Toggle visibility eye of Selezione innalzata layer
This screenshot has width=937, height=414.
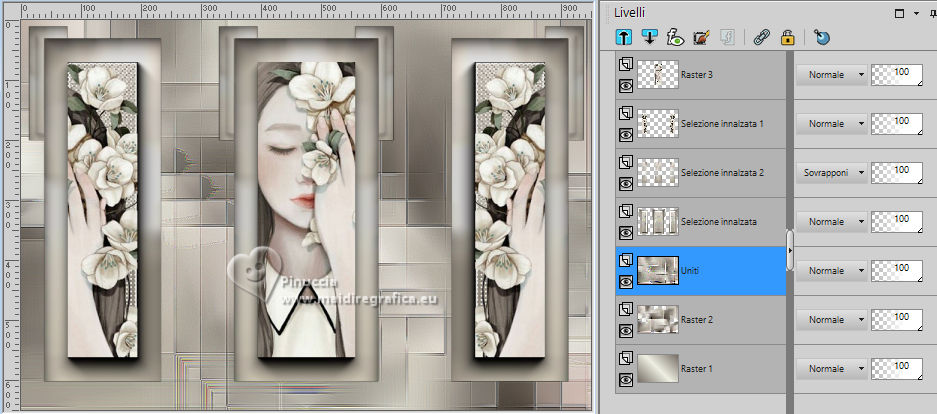[x=626, y=233]
